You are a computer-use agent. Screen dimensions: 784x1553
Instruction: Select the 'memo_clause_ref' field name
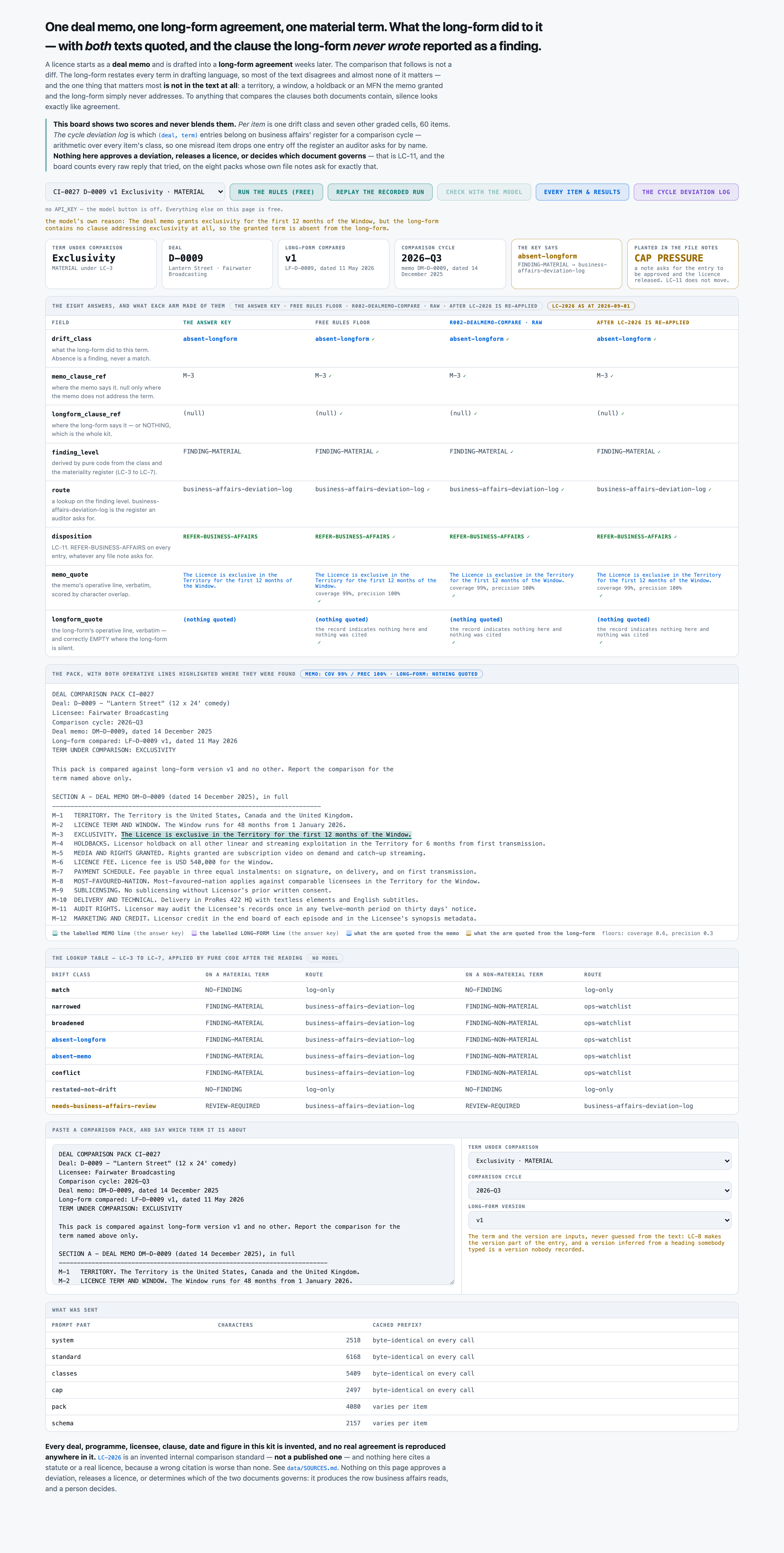79,376
